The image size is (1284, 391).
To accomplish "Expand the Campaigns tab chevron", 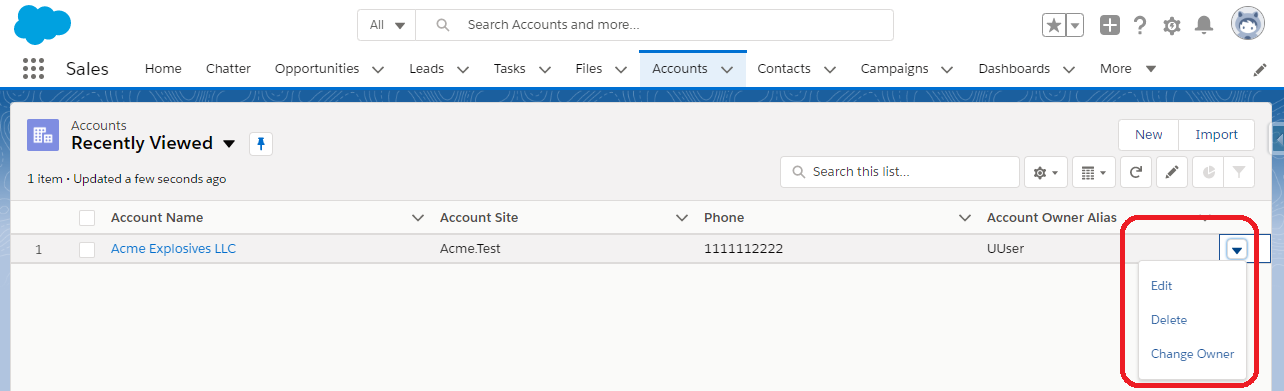I will point(948,70).
